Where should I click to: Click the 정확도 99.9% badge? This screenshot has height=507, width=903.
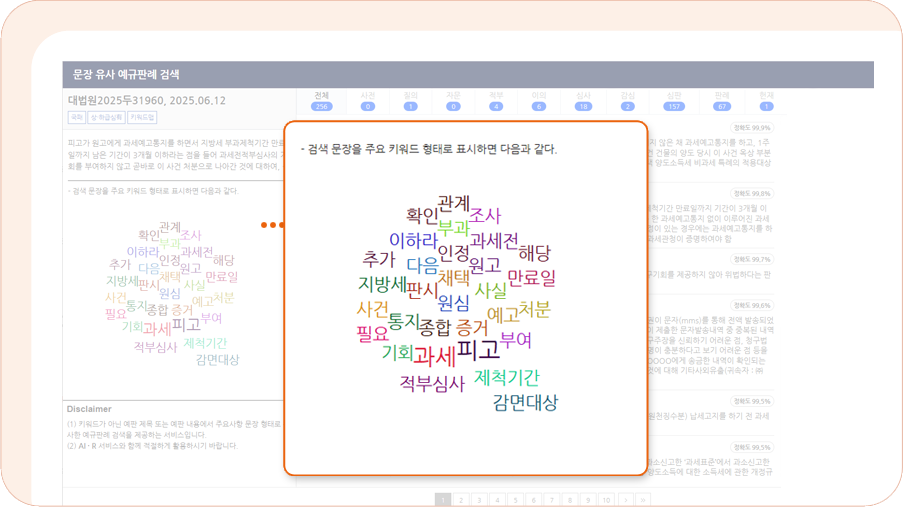coord(751,128)
